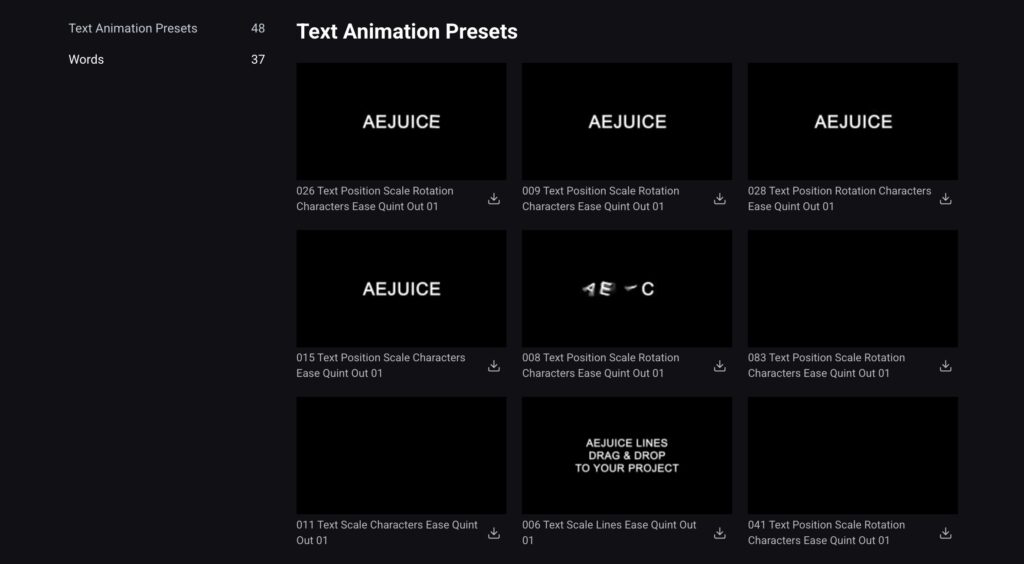Click the 083 preset title text
Image resolution: width=1024 pixels, height=564 pixels.
tap(826, 365)
